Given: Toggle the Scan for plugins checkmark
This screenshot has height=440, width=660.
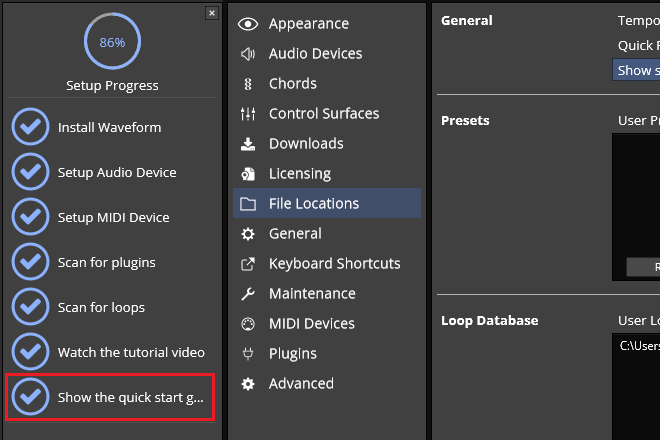Looking at the screenshot, I should (x=31, y=262).
